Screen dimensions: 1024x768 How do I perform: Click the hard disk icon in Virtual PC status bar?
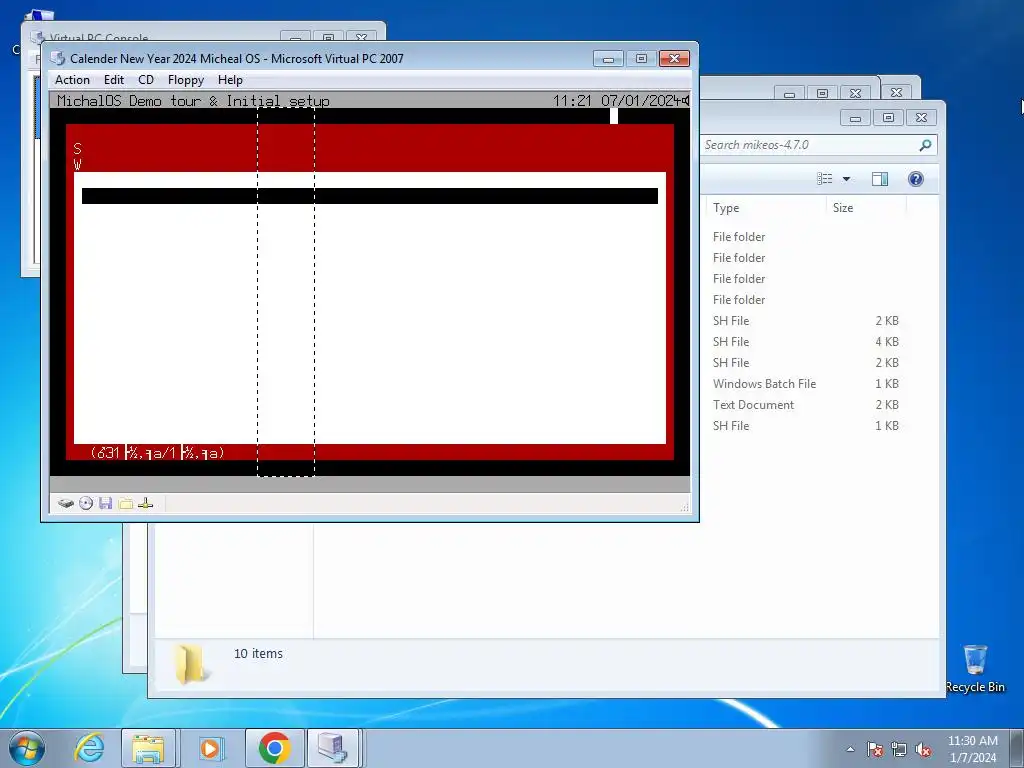65,503
